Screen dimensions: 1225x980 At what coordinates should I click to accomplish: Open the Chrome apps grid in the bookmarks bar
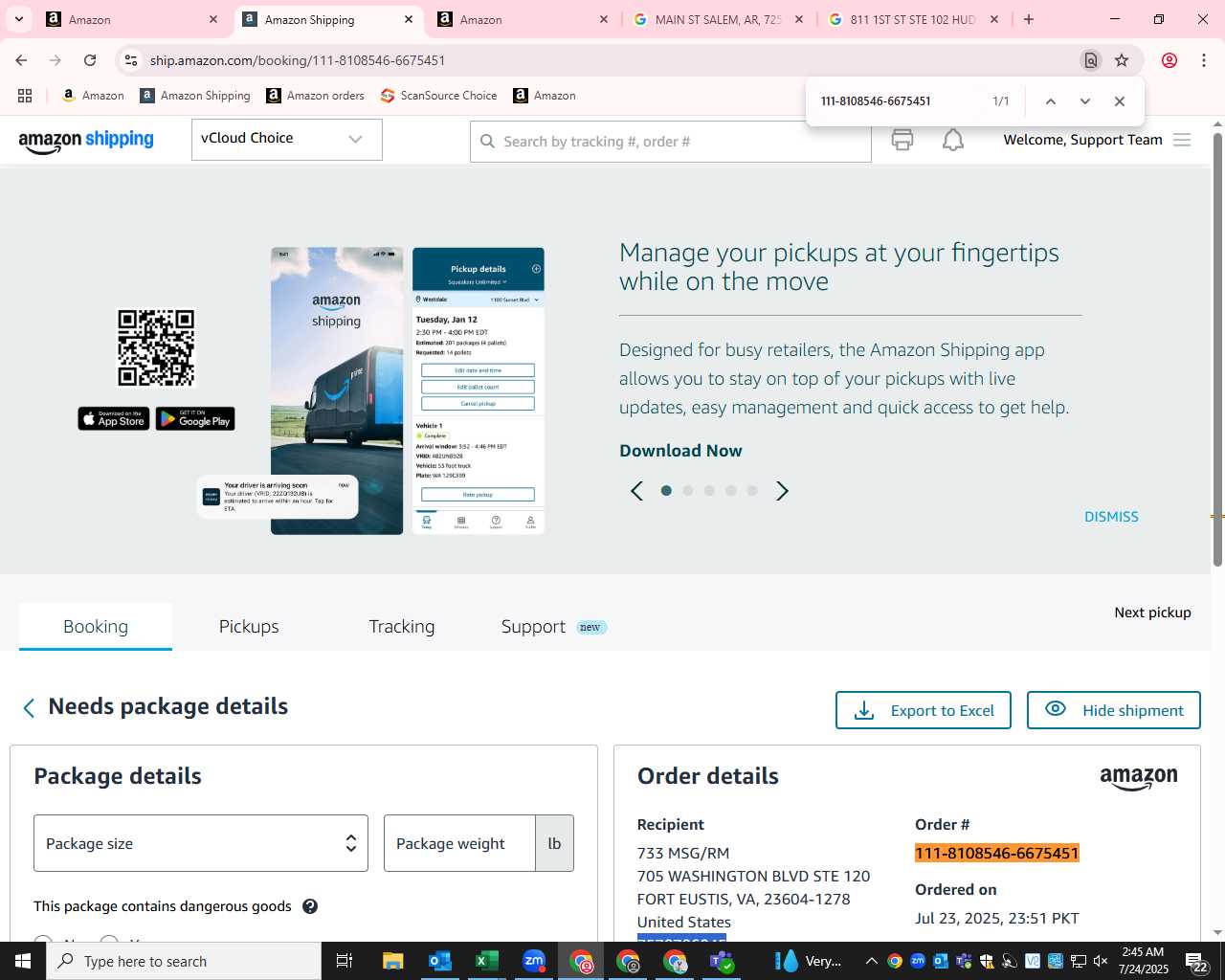coord(25,96)
